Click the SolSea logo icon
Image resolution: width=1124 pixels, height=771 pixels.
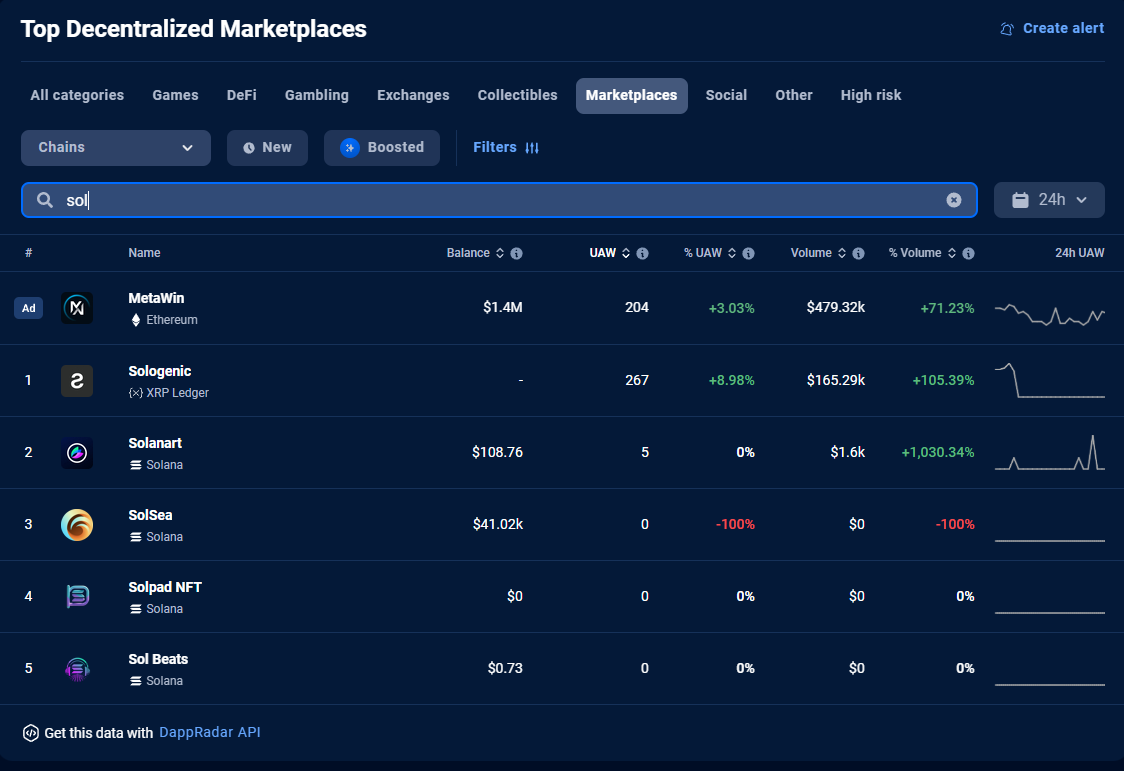(x=77, y=524)
